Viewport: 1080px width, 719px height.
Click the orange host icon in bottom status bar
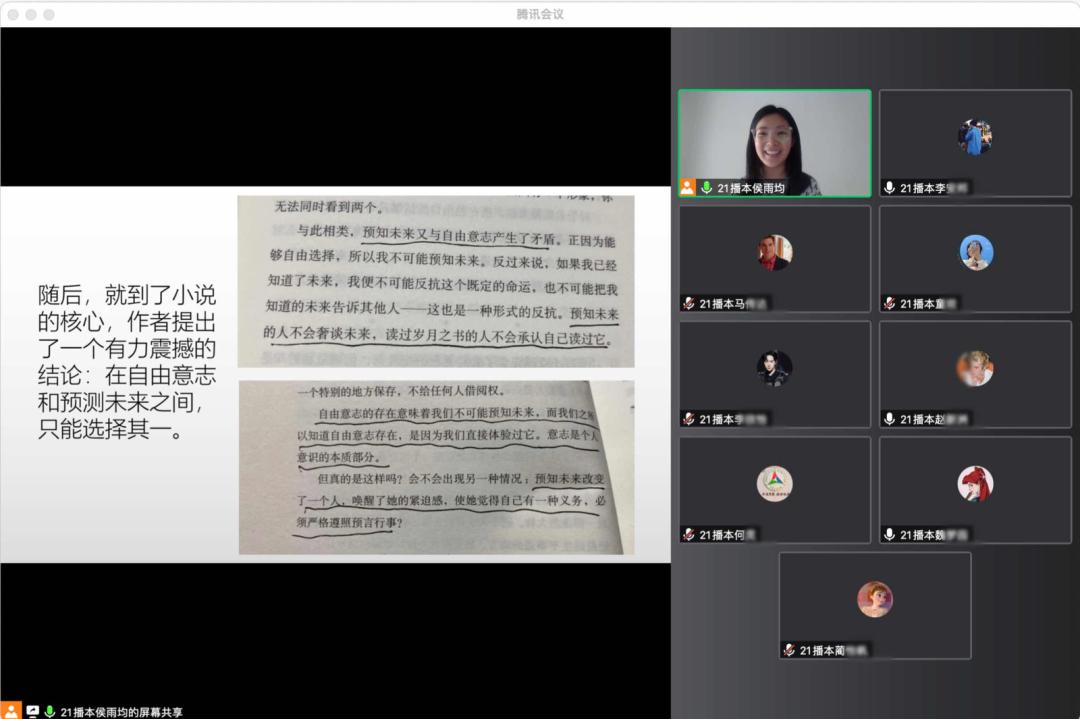click(12, 711)
